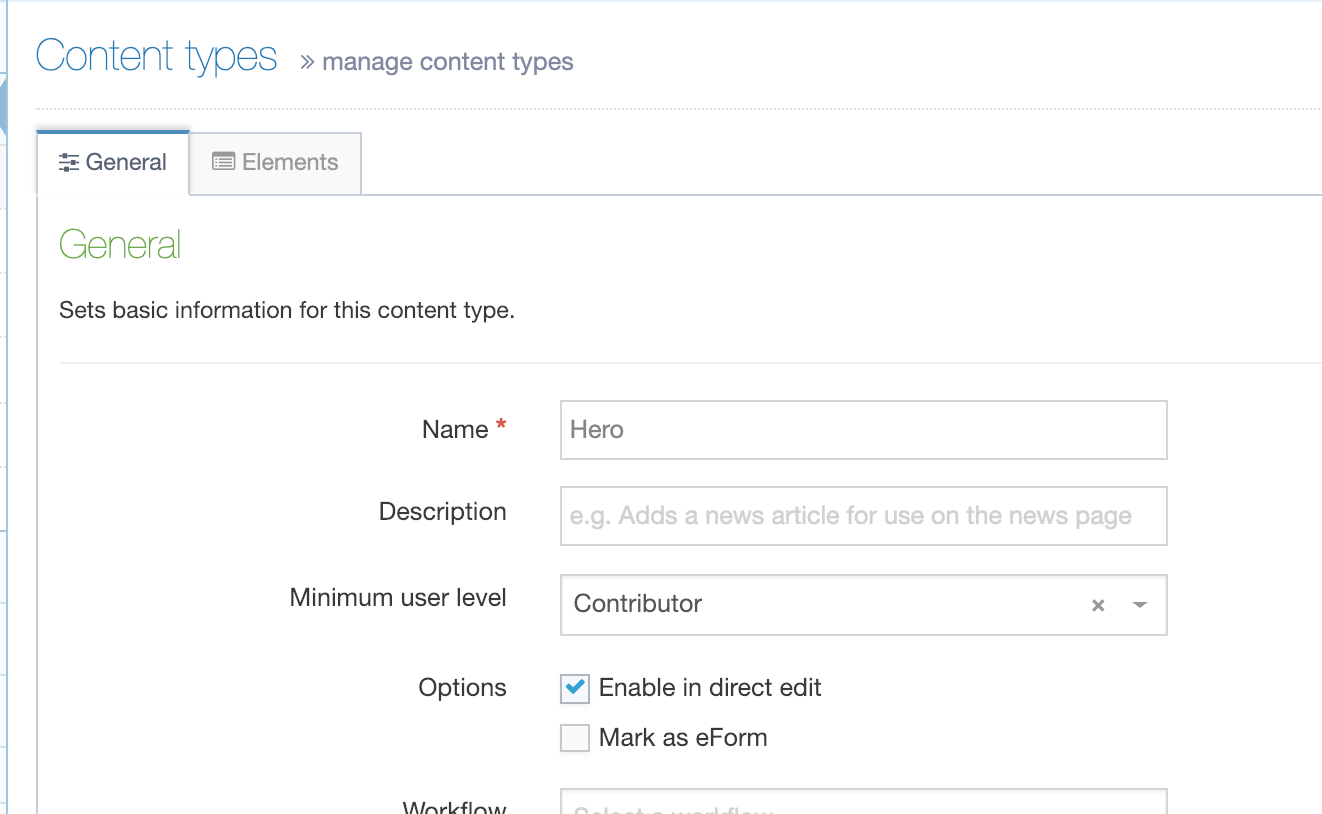Enable in direct edit checkbox toggle
Viewport: 1322px width, 814px height.
(575, 688)
